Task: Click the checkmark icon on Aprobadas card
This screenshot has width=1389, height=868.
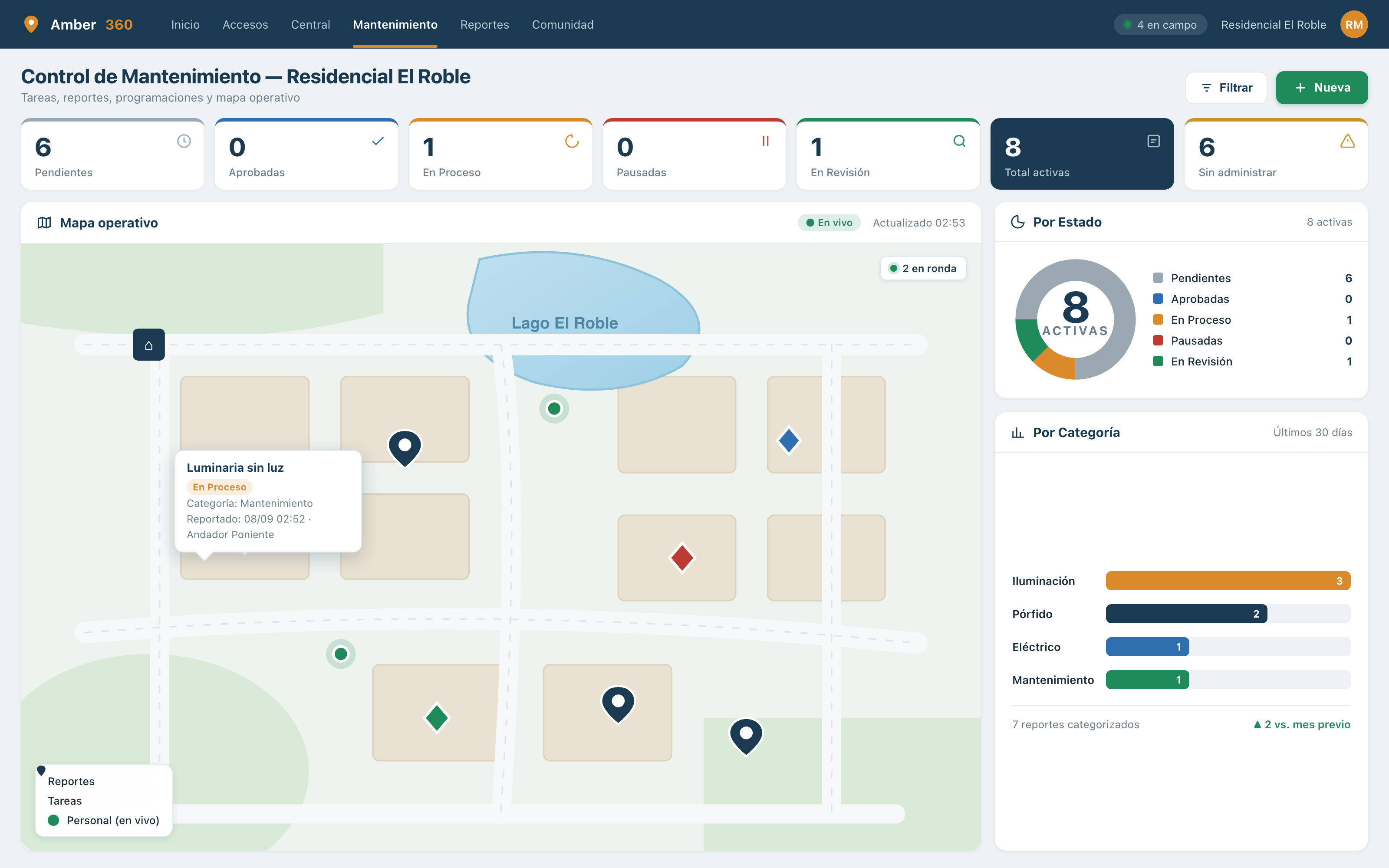Action: point(378,141)
